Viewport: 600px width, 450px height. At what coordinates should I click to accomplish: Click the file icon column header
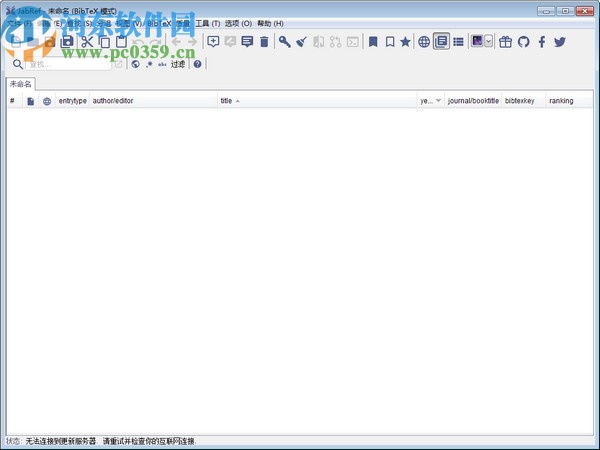(x=31, y=101)
